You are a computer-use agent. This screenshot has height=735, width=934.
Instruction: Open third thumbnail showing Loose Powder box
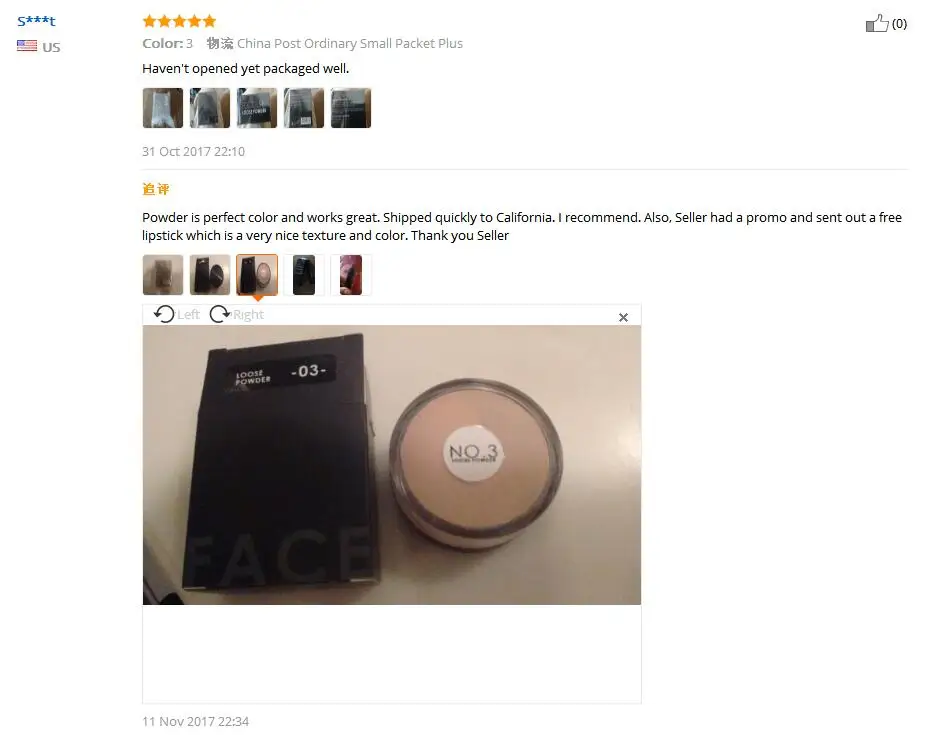(x=257, y=108)
